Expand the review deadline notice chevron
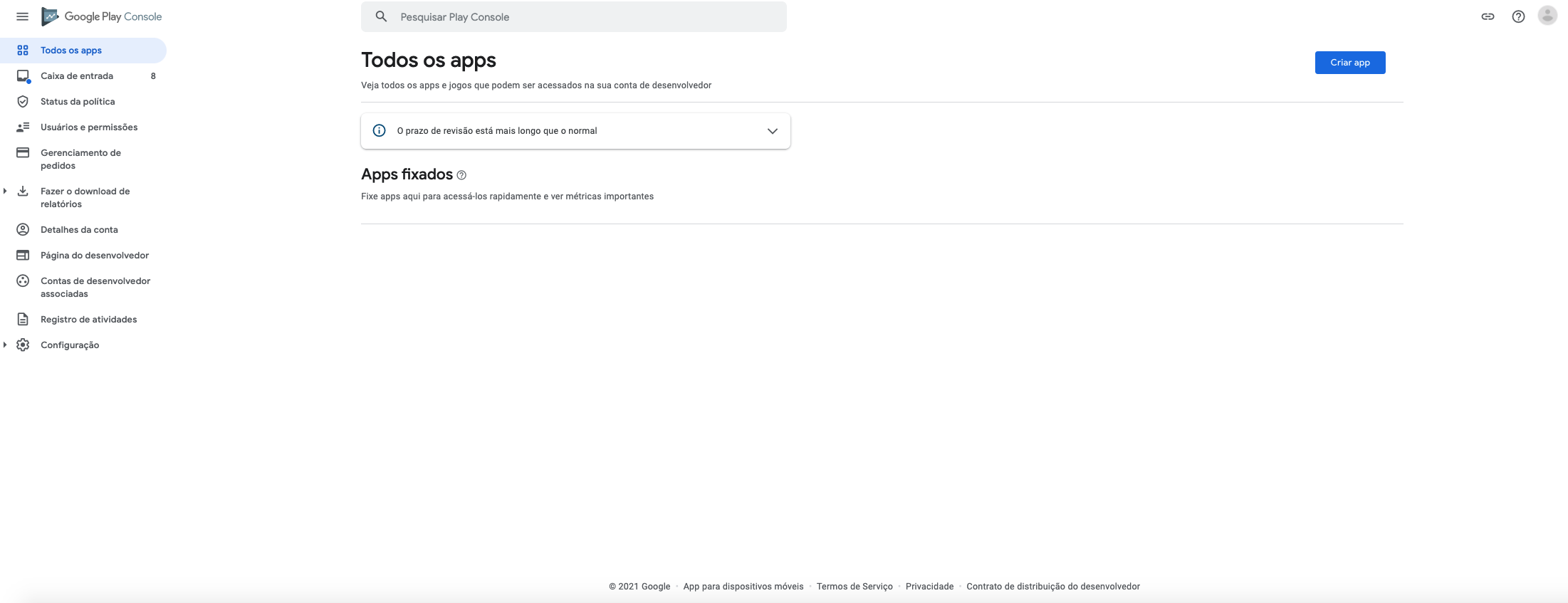The image size is (1568, 603). pos(772,131)
